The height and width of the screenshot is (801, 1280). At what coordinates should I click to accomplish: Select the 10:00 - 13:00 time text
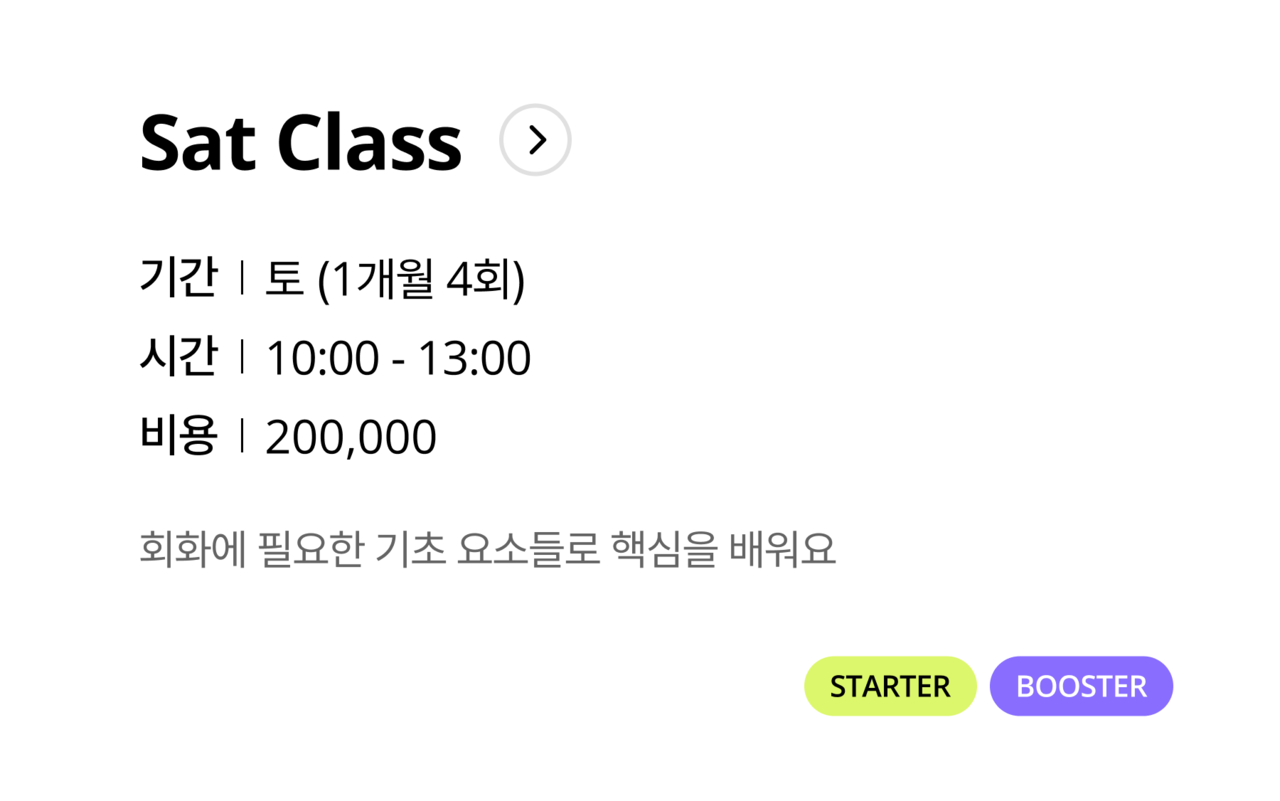click(398, 359)
